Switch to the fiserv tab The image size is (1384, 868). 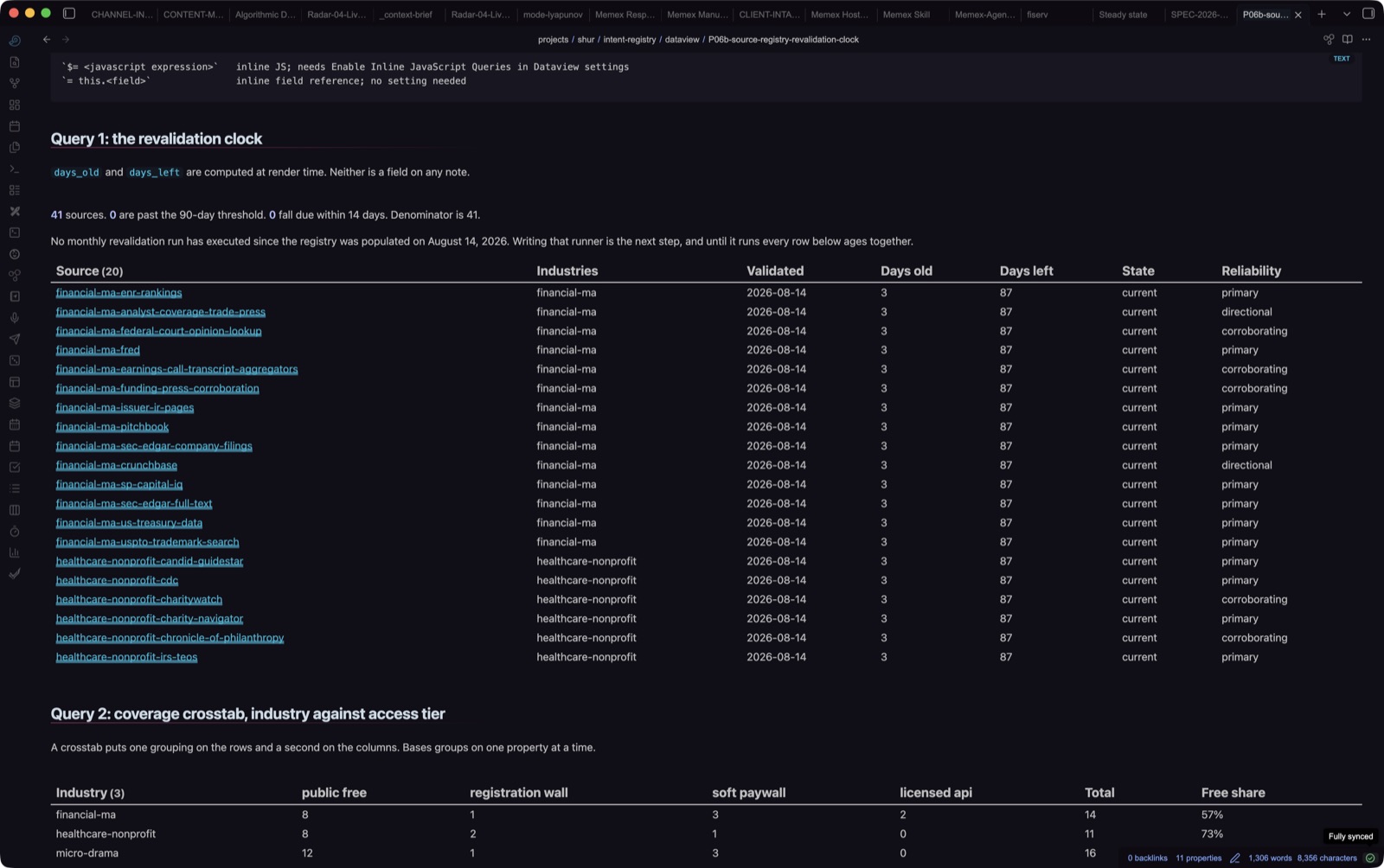coord(1037,15)
